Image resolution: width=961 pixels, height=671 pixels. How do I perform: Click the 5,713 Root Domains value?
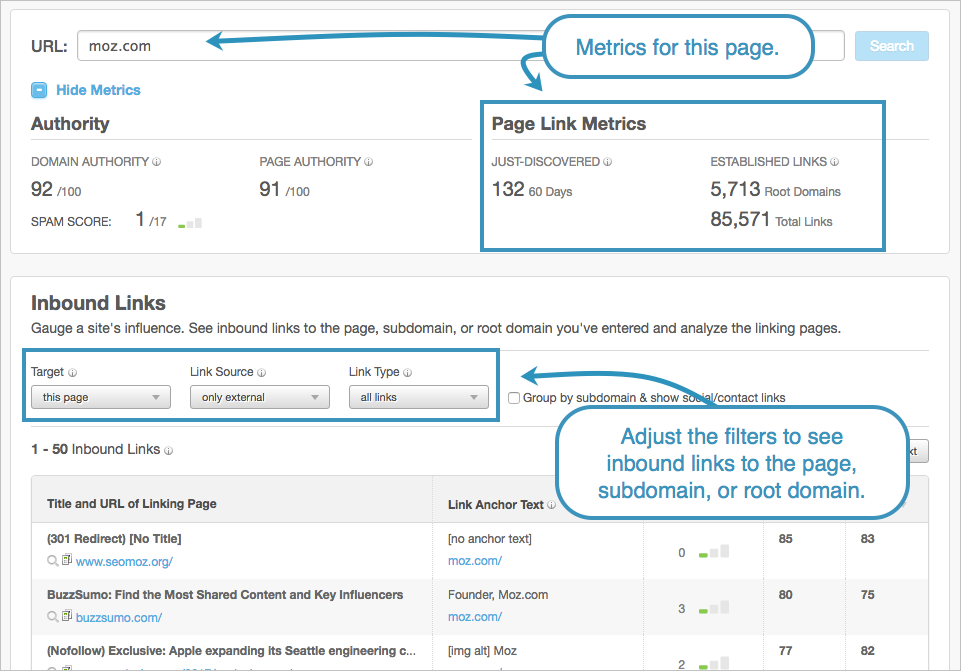pos(735,189)
